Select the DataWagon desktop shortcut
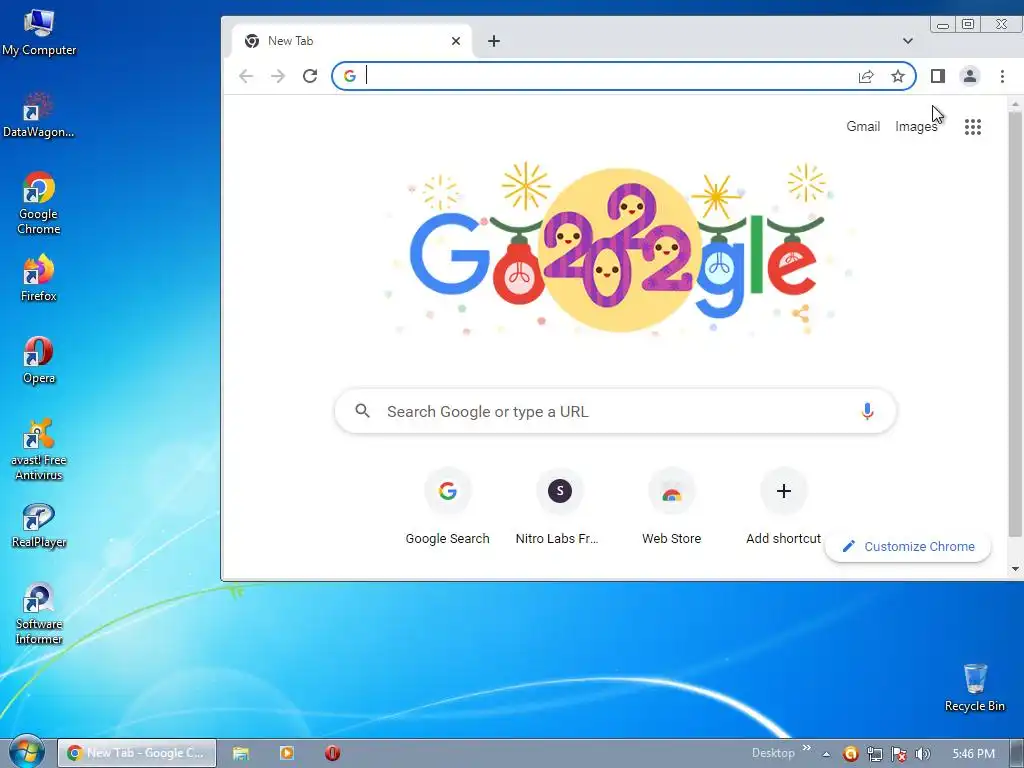This screenshot has width=1024, height=768. point(38,115)
